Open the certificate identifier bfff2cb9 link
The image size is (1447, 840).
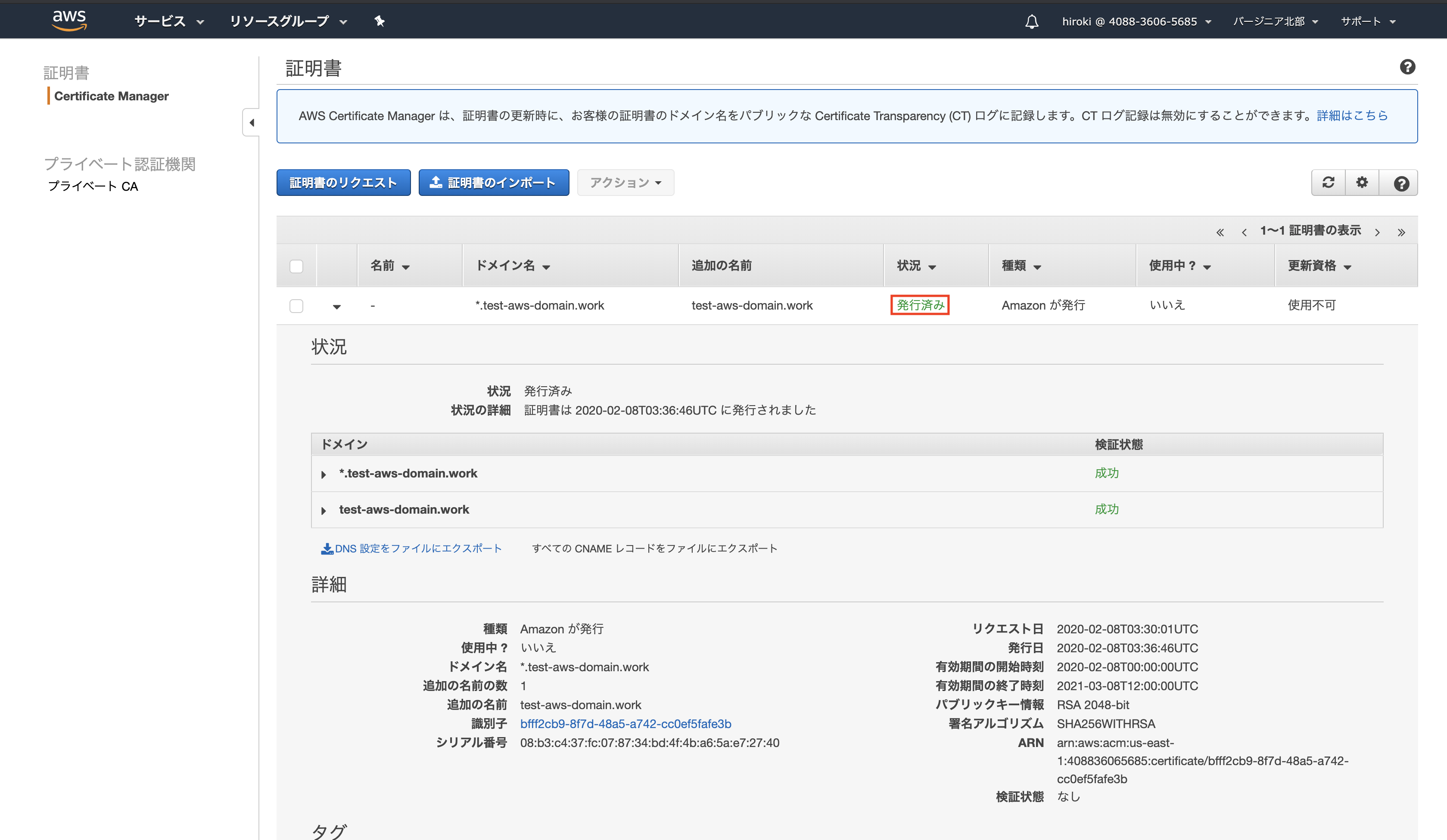coord(625,723)
